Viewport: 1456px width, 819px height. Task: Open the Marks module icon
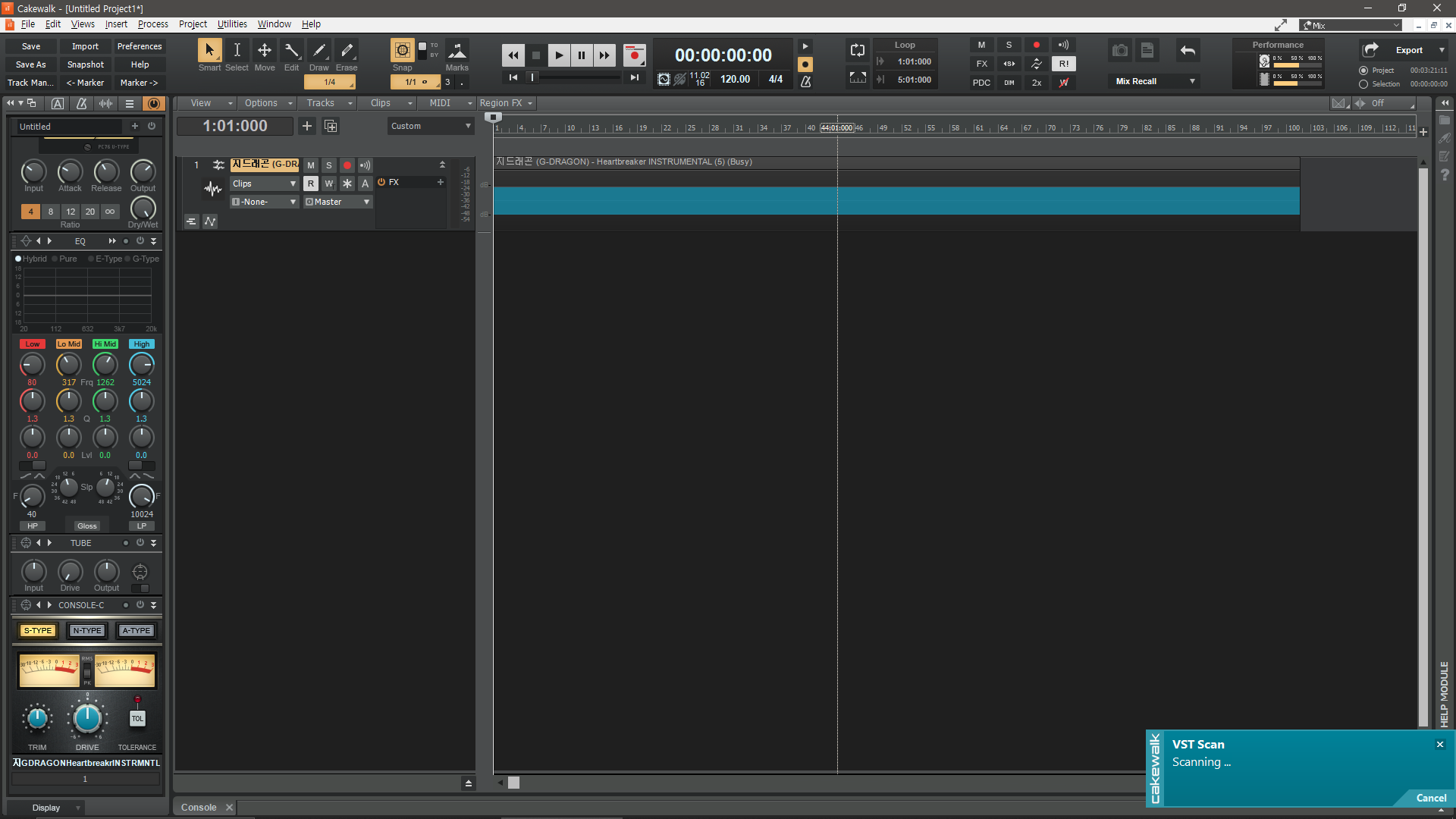pyautogui.click(x=457, y=51)
